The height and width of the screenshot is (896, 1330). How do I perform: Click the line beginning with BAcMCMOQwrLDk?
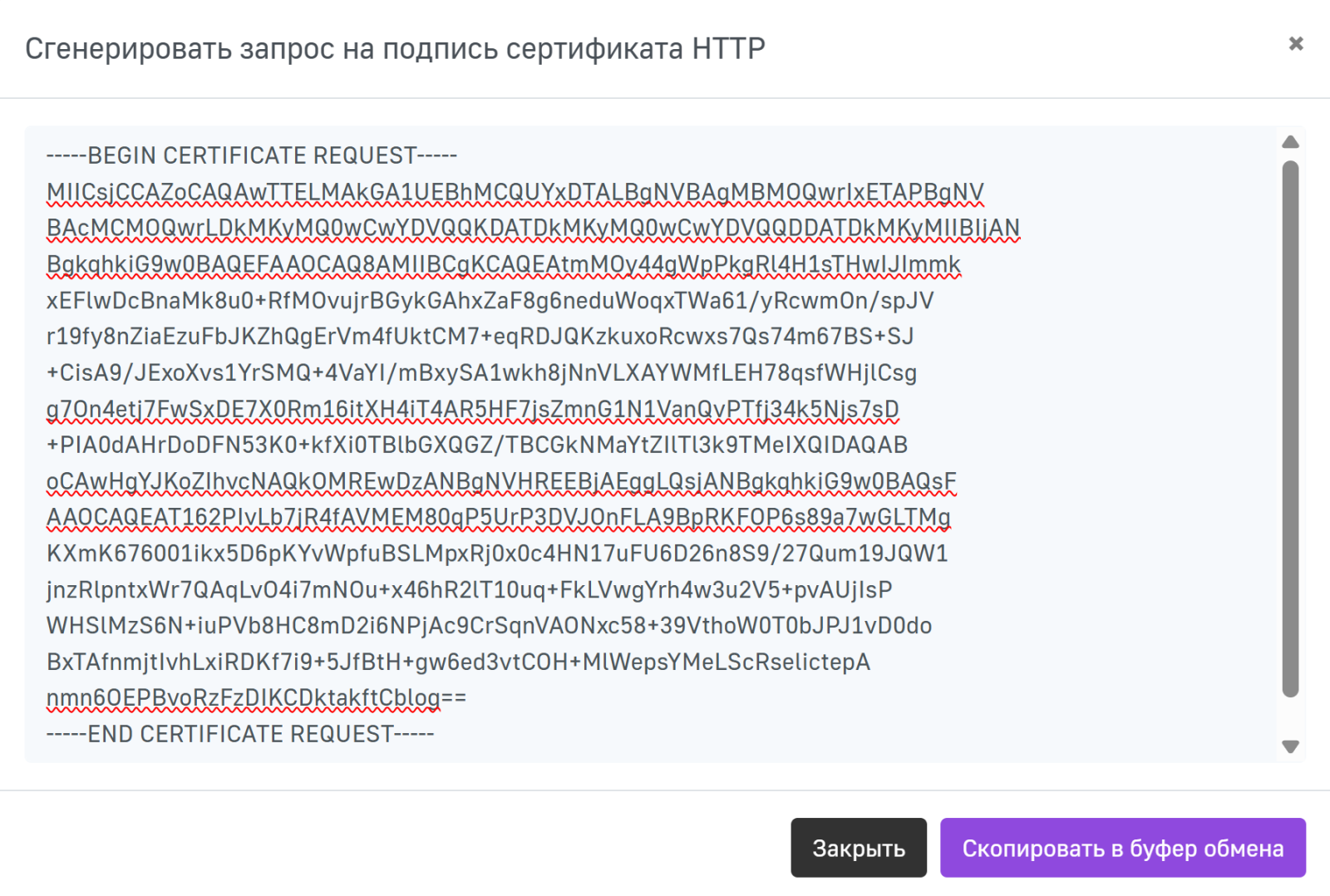pos(532,229)
